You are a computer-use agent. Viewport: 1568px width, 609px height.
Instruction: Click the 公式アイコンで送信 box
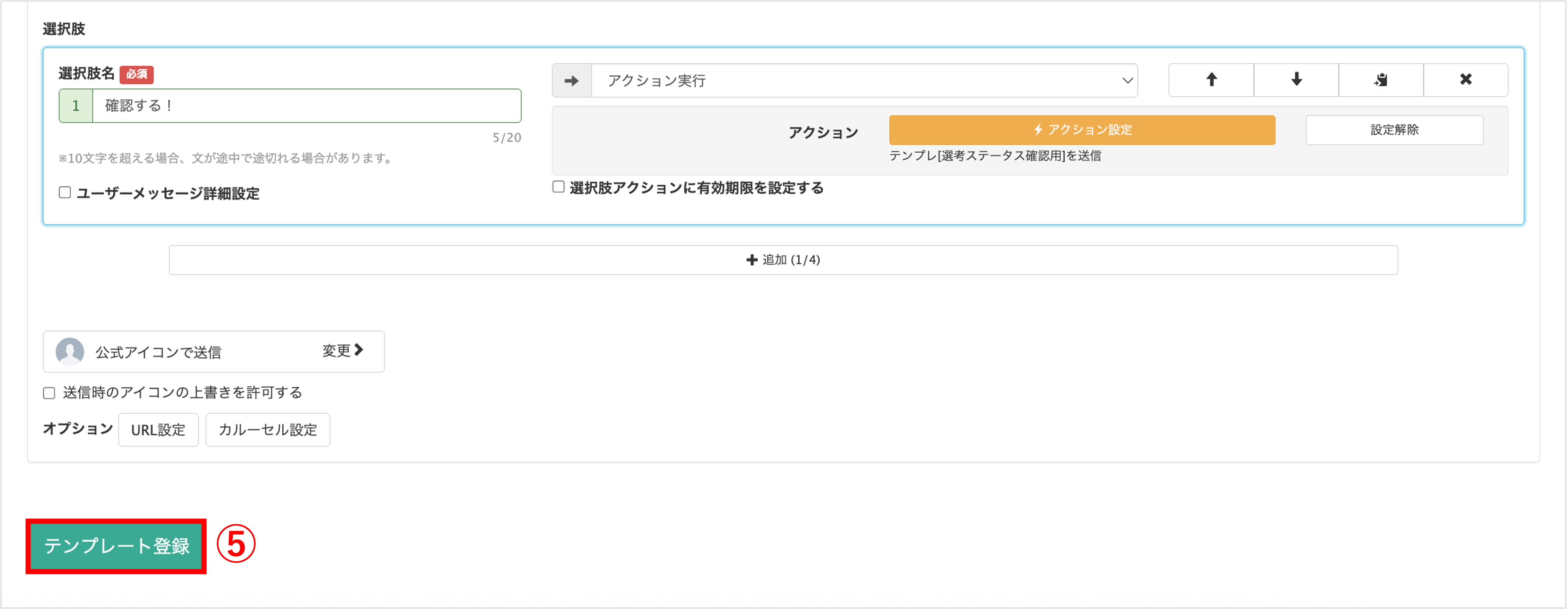[214, 351]
